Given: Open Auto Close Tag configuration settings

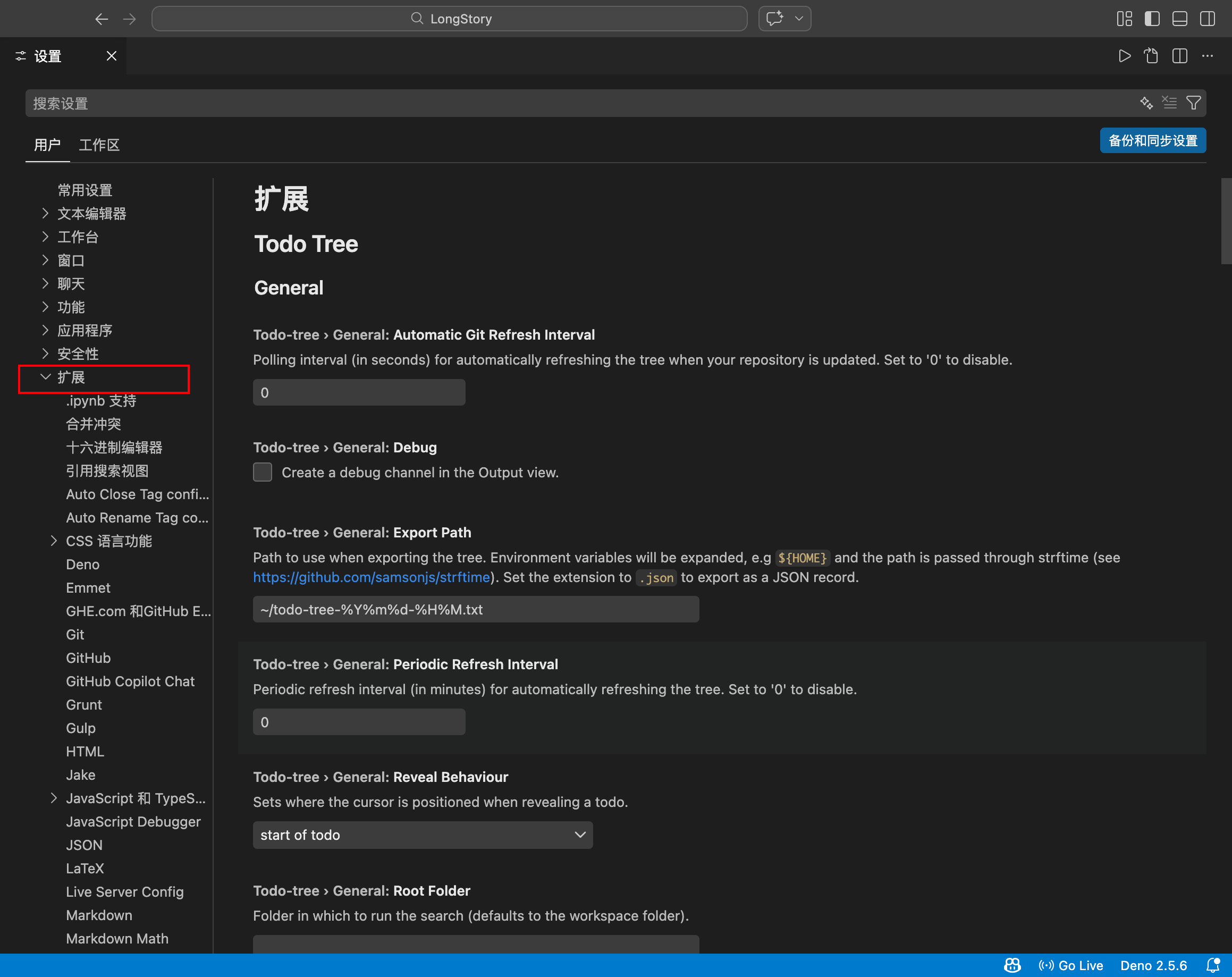Looking at the screenshot, I should [x=138, y=494].
